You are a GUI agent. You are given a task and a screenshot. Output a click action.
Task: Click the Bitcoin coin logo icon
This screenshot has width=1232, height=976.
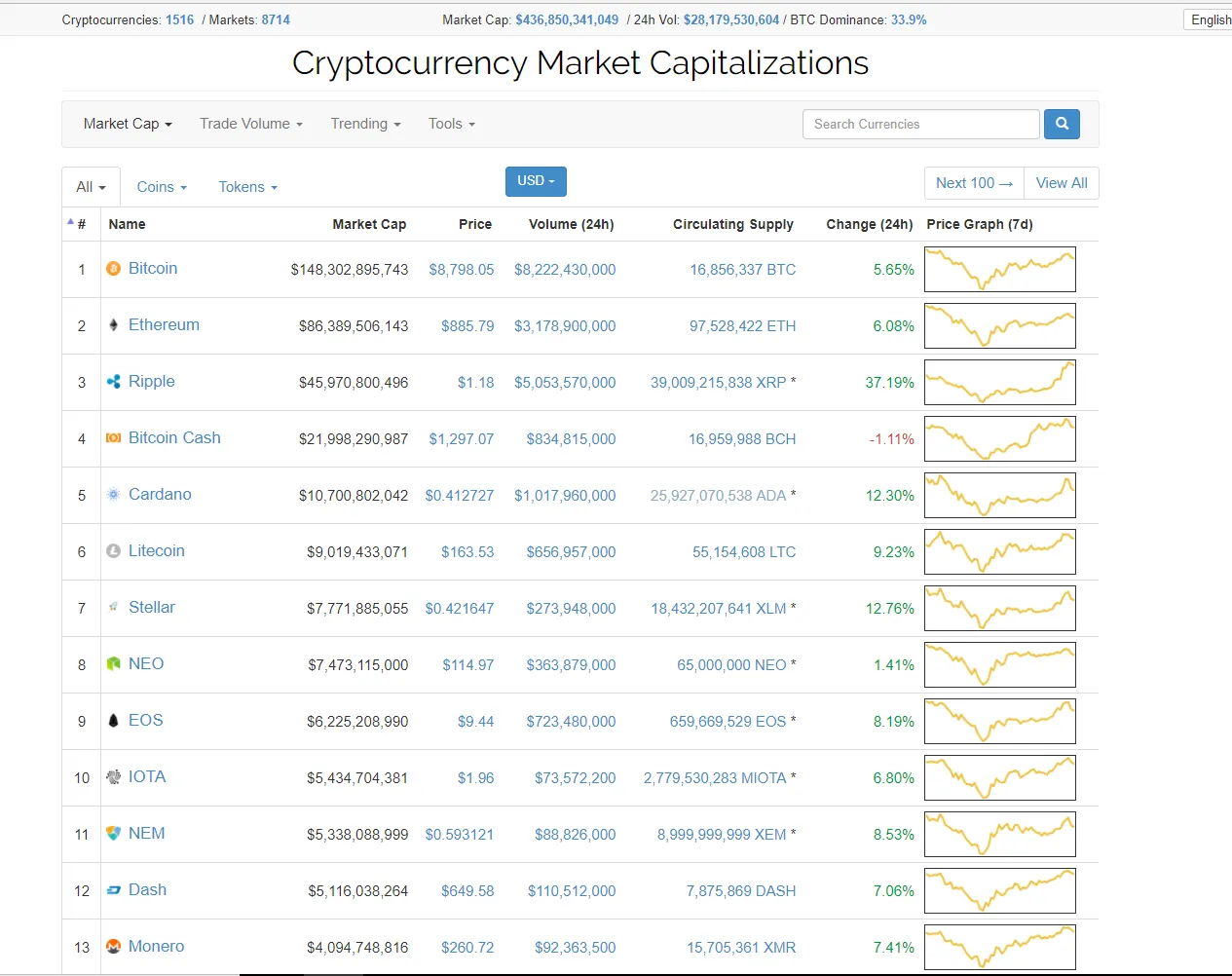[x=113, y=269]
